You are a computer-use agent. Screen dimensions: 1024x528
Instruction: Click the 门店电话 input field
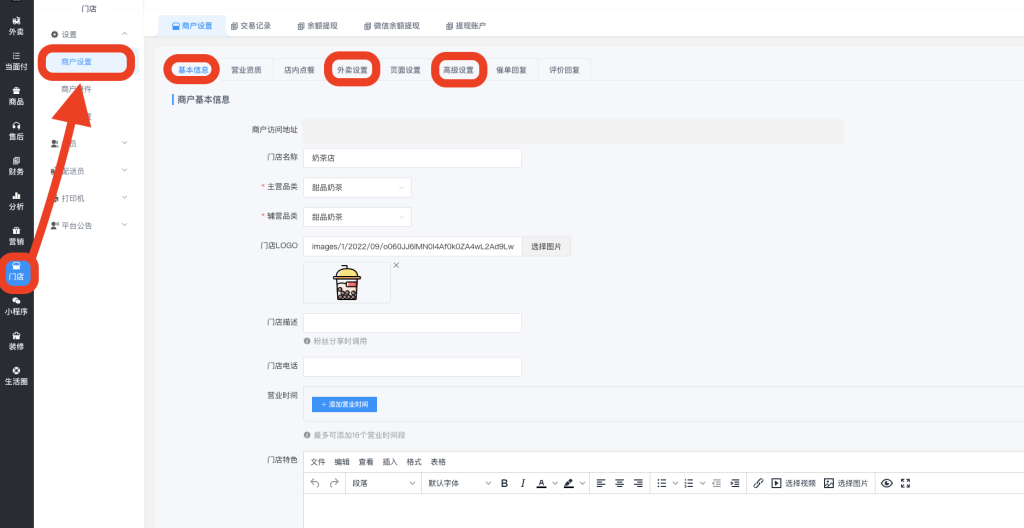(x=412, y=367)
